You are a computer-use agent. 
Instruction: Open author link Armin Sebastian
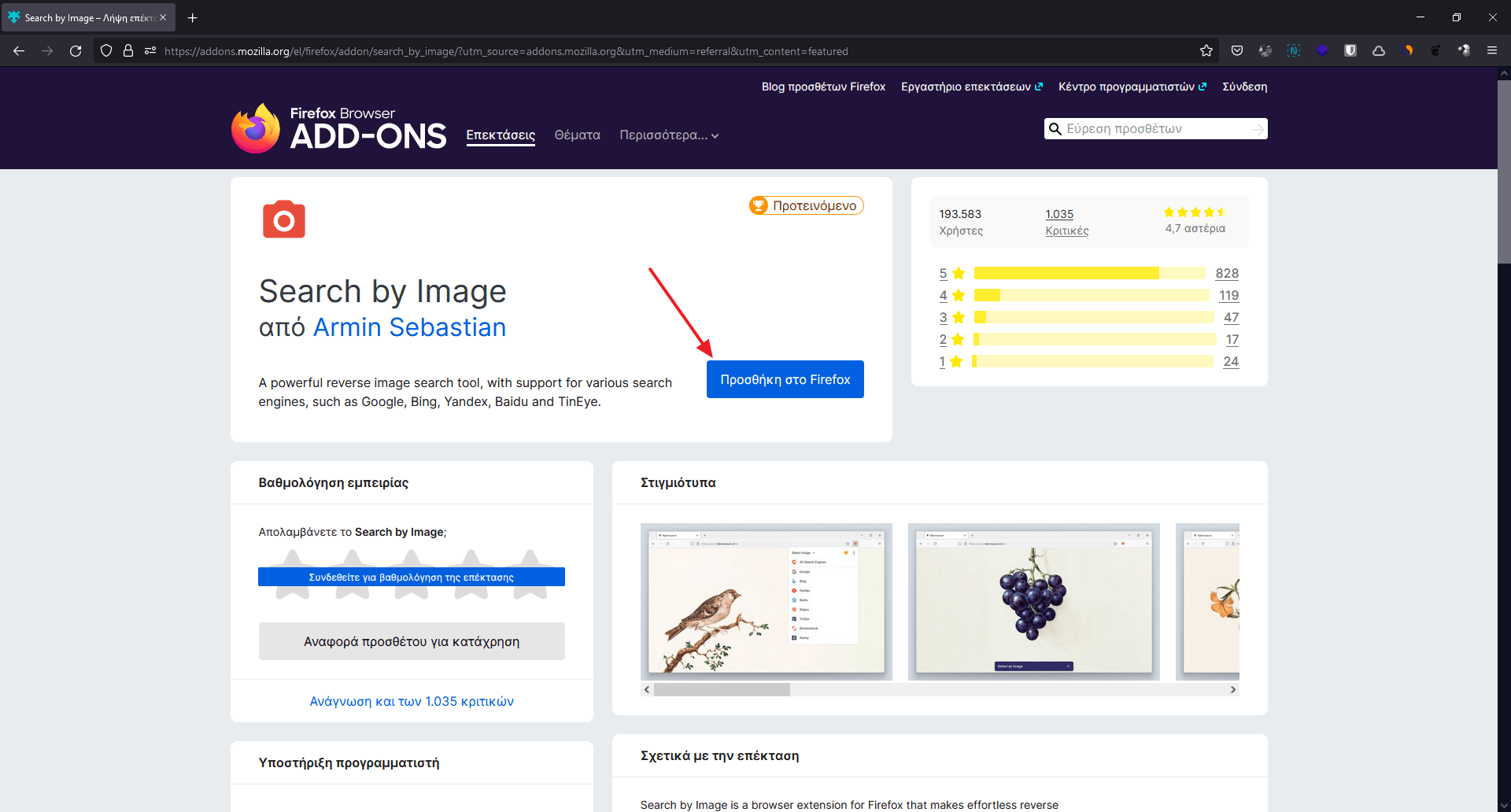[409, 327]
